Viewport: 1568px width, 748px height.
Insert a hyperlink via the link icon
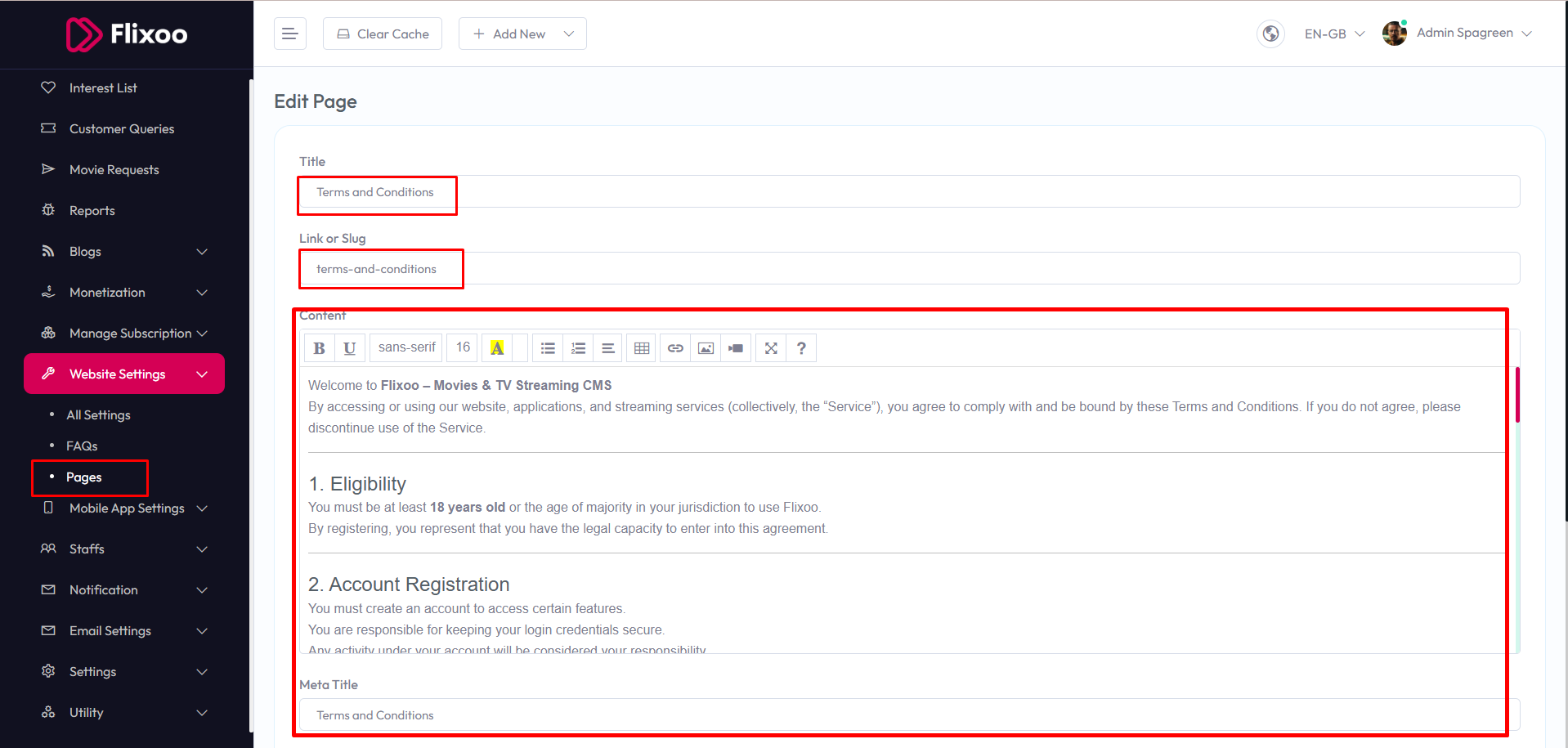click(675, 348)
